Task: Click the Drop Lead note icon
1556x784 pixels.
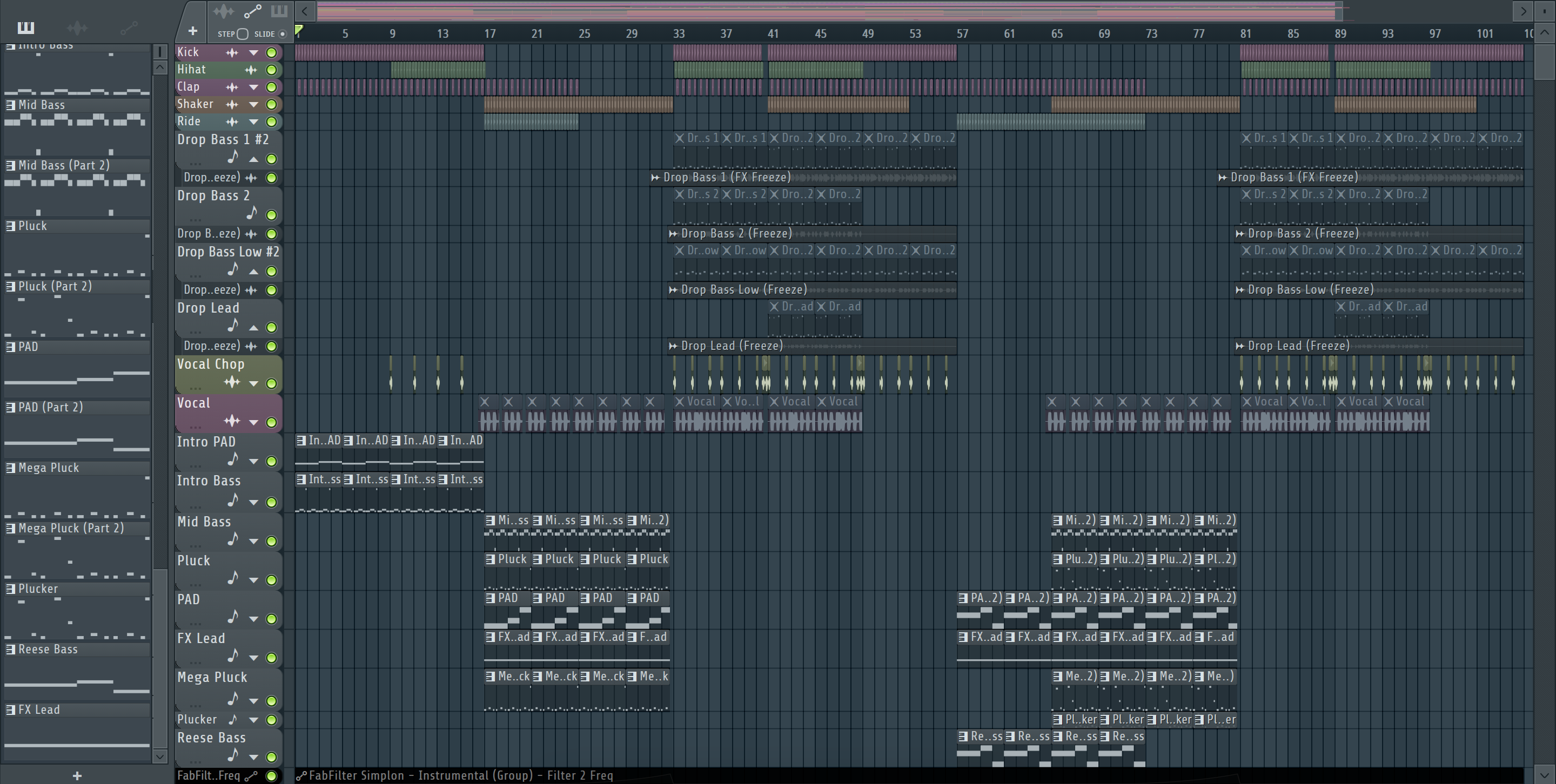Action: click(x=233, y=326)
